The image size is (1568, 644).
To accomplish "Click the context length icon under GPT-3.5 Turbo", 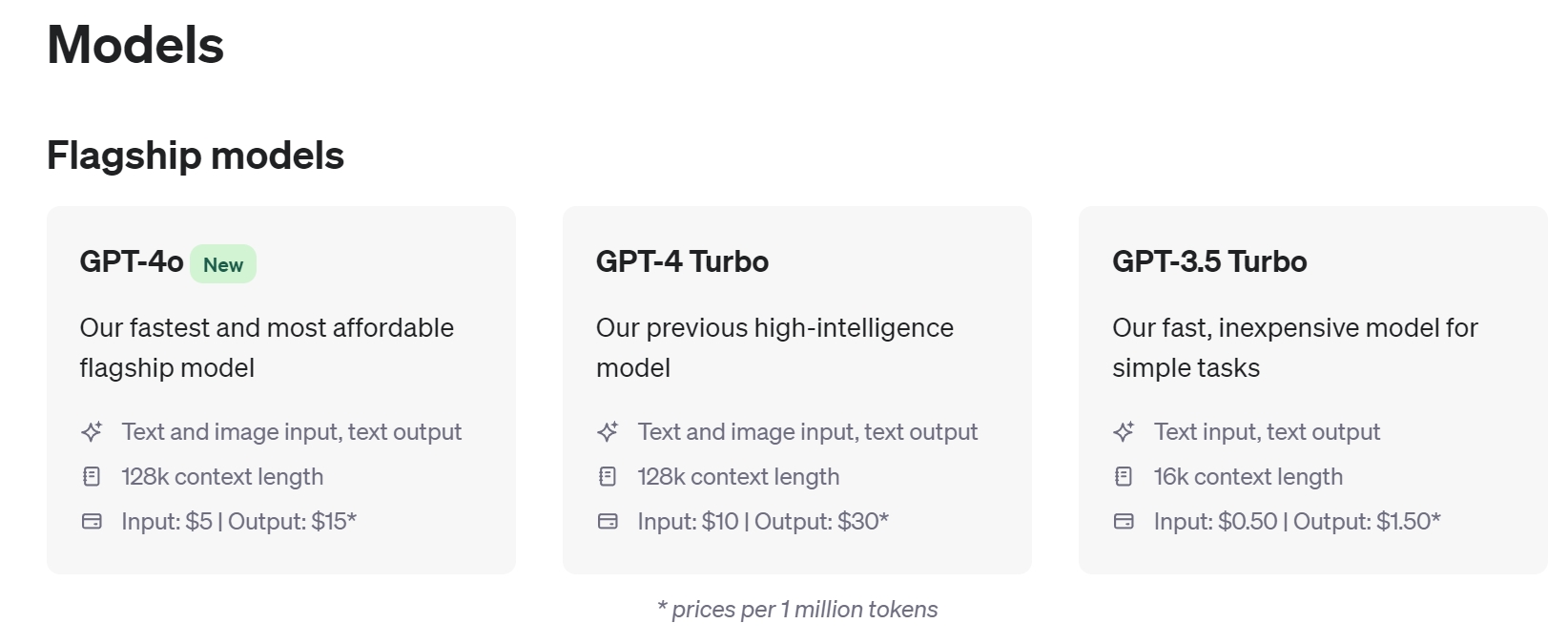I will click(x=1124, y=476).
